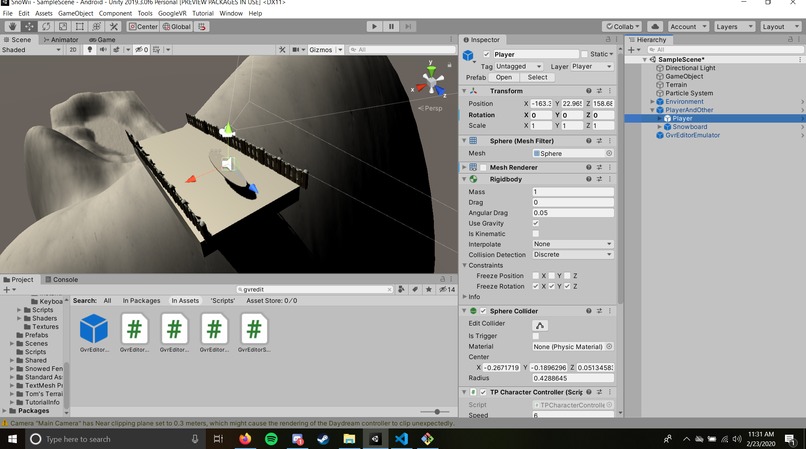The width and height of the screenshot is (806, 449).
Task: Toggle scene audio speaker icon
Action: click(x=103, y=50)
